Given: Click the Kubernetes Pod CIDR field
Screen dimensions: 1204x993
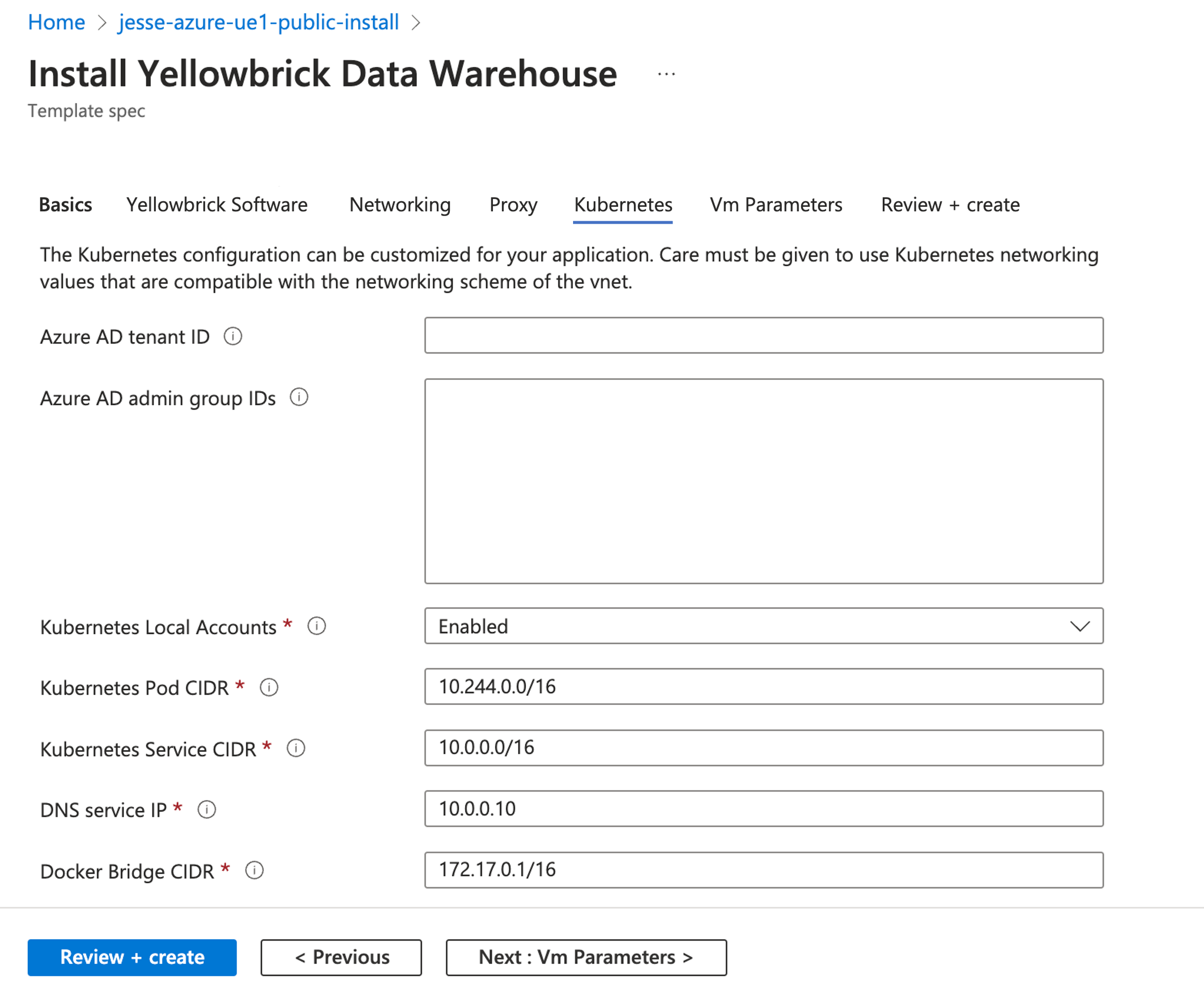Looking at the screenshot, I should click(764, 686).
